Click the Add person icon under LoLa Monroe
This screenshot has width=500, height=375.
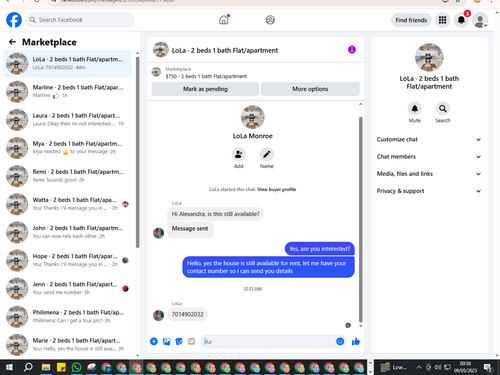pos(238,154)
